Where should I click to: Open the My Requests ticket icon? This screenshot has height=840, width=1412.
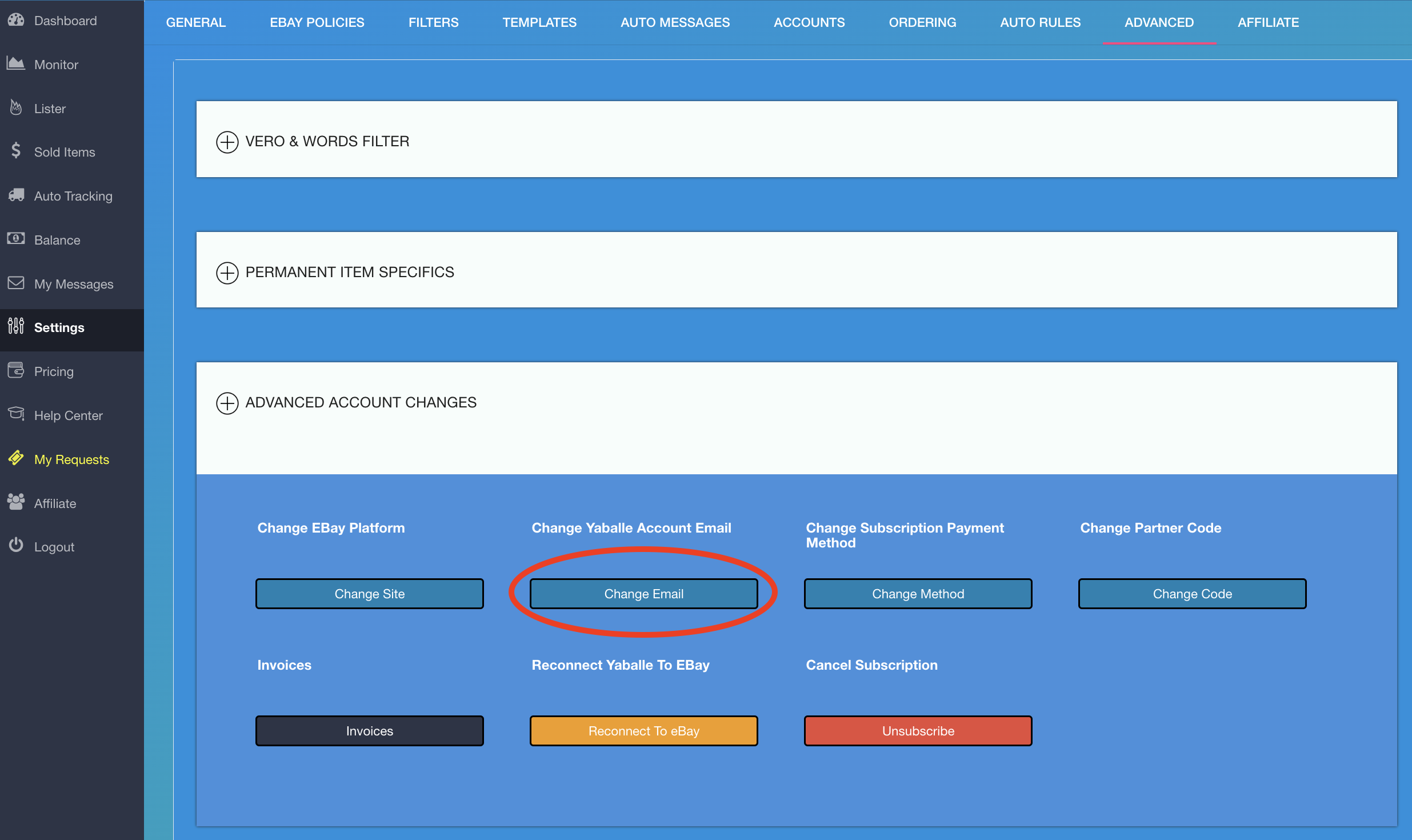16,458
